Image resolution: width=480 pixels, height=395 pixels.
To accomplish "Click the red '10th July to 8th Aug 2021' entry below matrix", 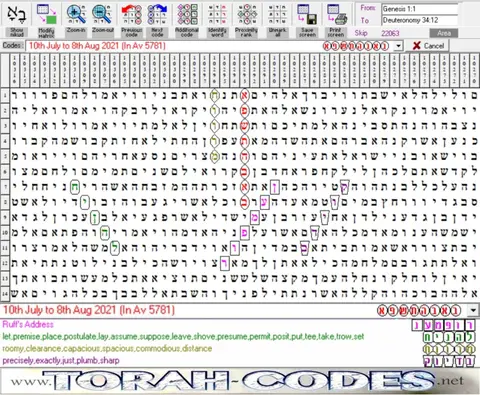I will [89, 310].
